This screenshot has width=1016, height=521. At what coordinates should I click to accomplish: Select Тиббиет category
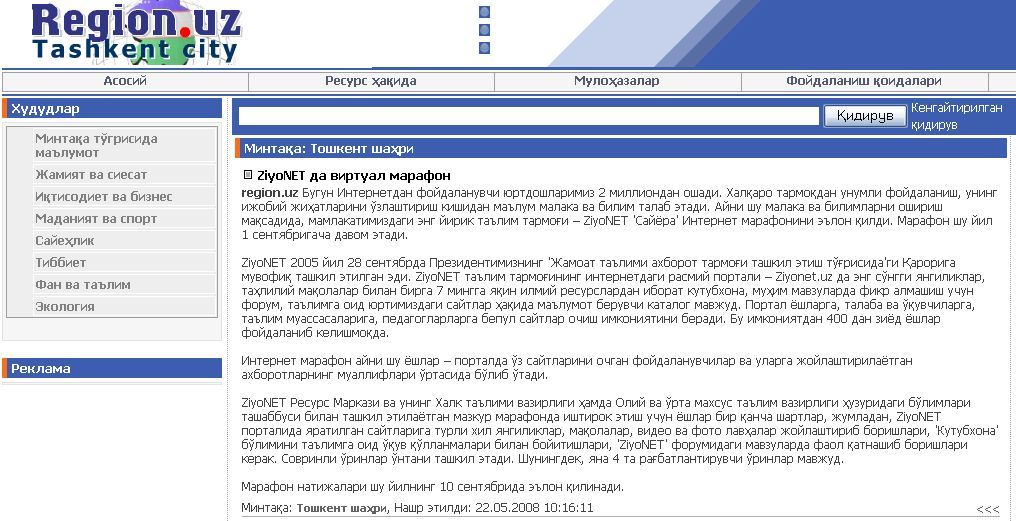click(124, 262)
